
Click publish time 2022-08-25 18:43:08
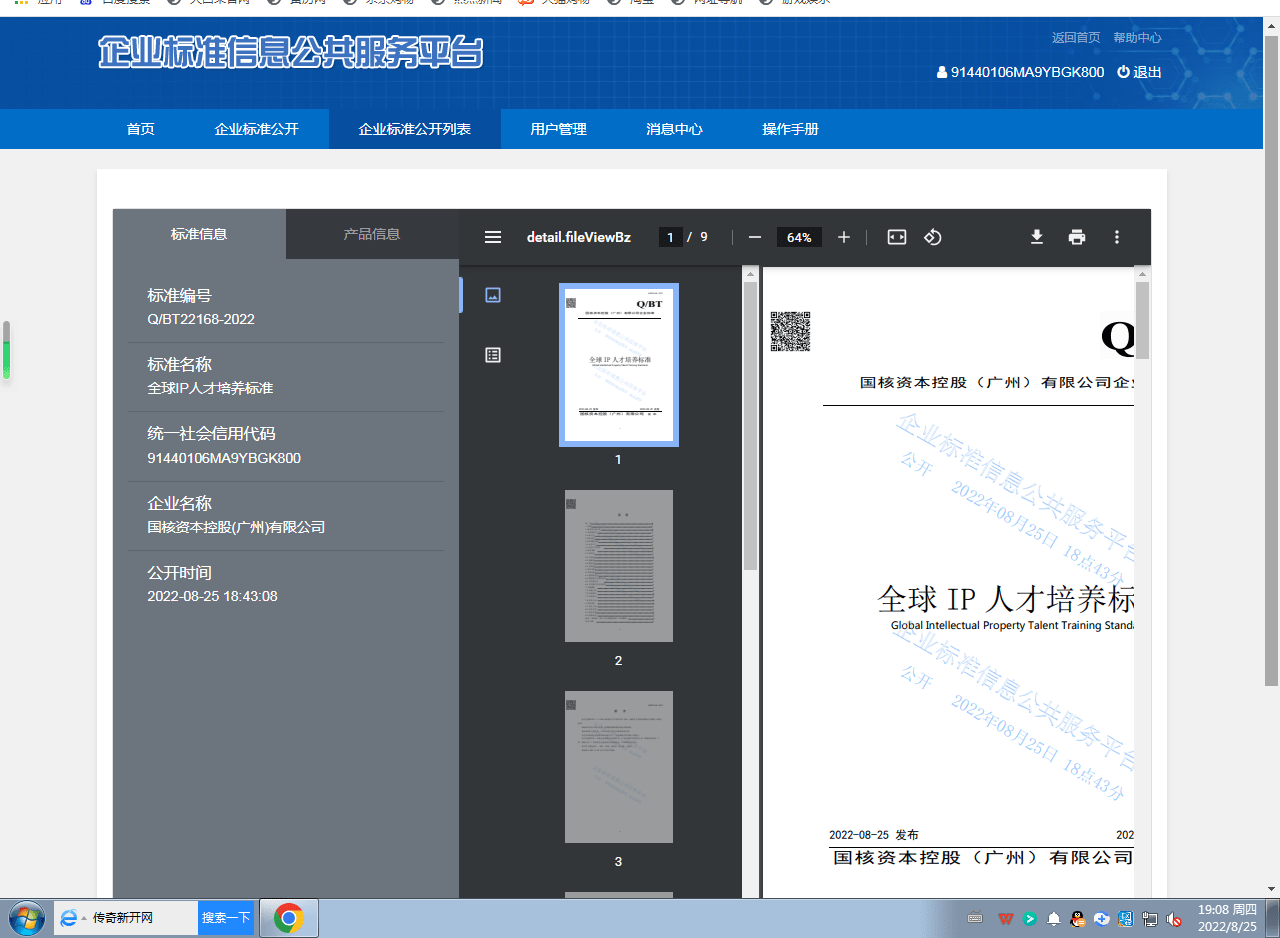(x=212, y=596)
